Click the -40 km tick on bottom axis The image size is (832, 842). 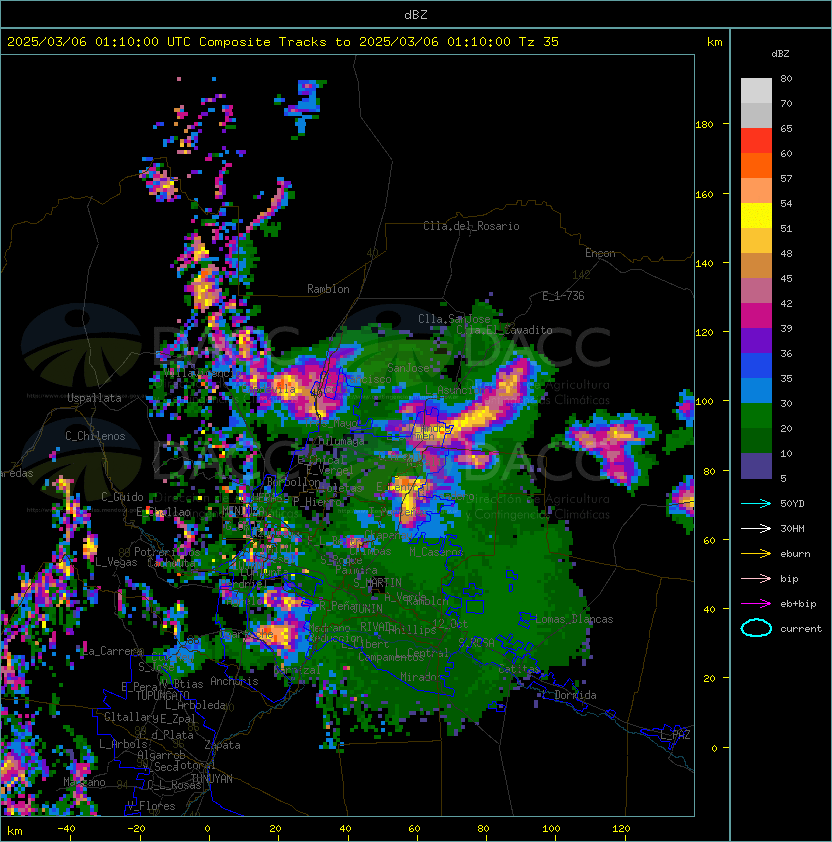(x=66, y=829)
